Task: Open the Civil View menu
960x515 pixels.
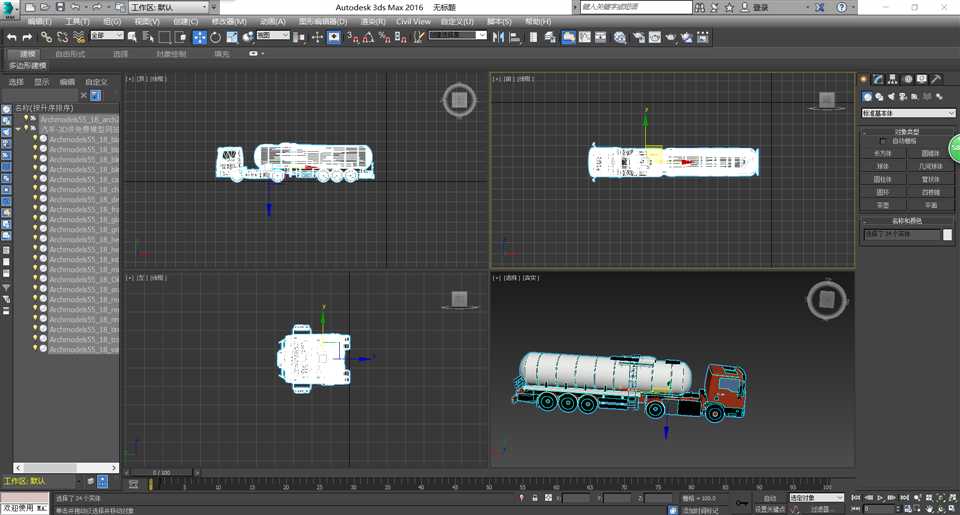Action: click(x=413, y=21)
